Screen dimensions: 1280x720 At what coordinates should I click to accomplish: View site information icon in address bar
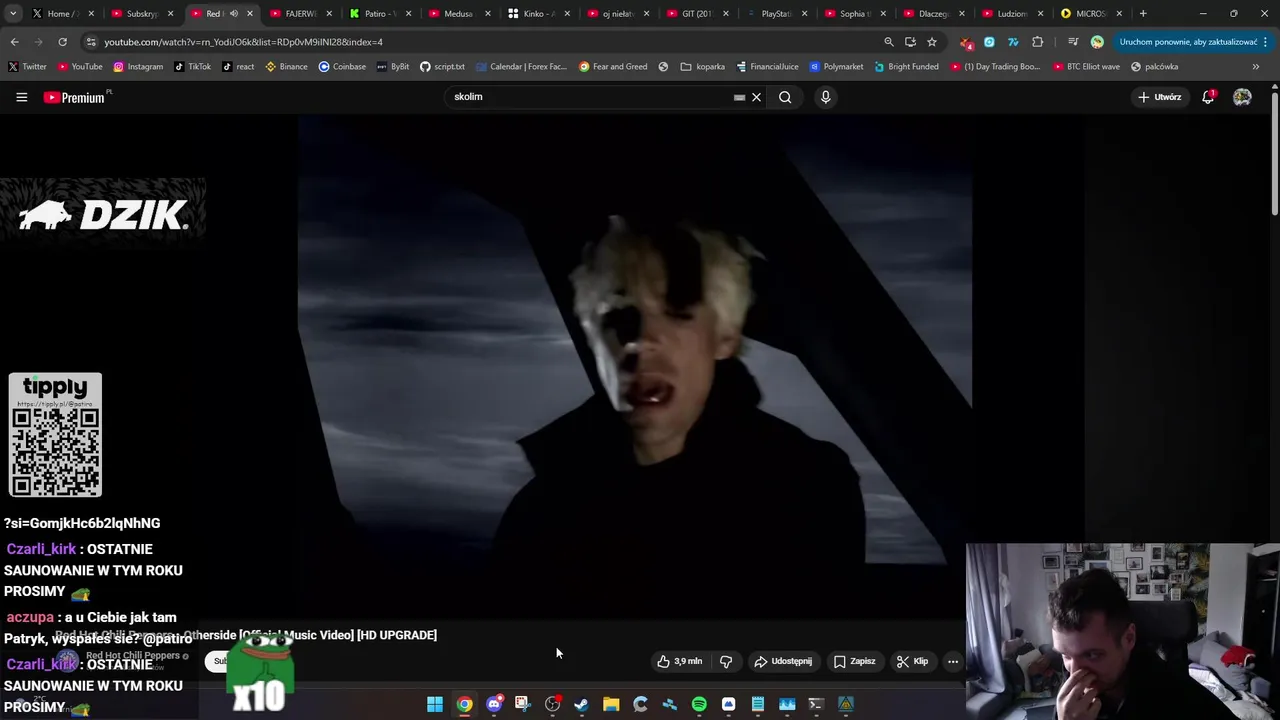(91, 42)
